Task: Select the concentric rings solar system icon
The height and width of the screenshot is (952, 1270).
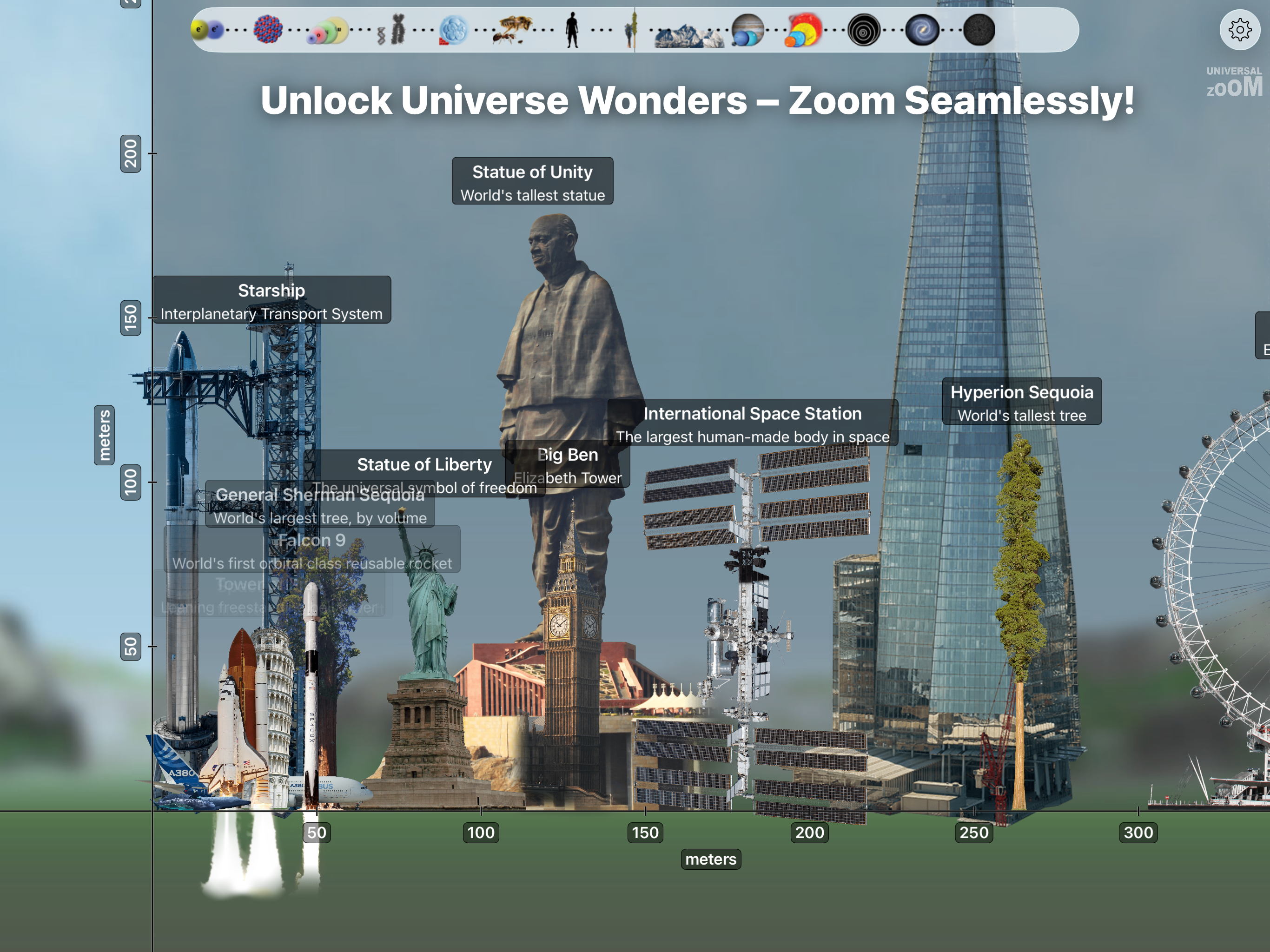Action: coord(864,30)
